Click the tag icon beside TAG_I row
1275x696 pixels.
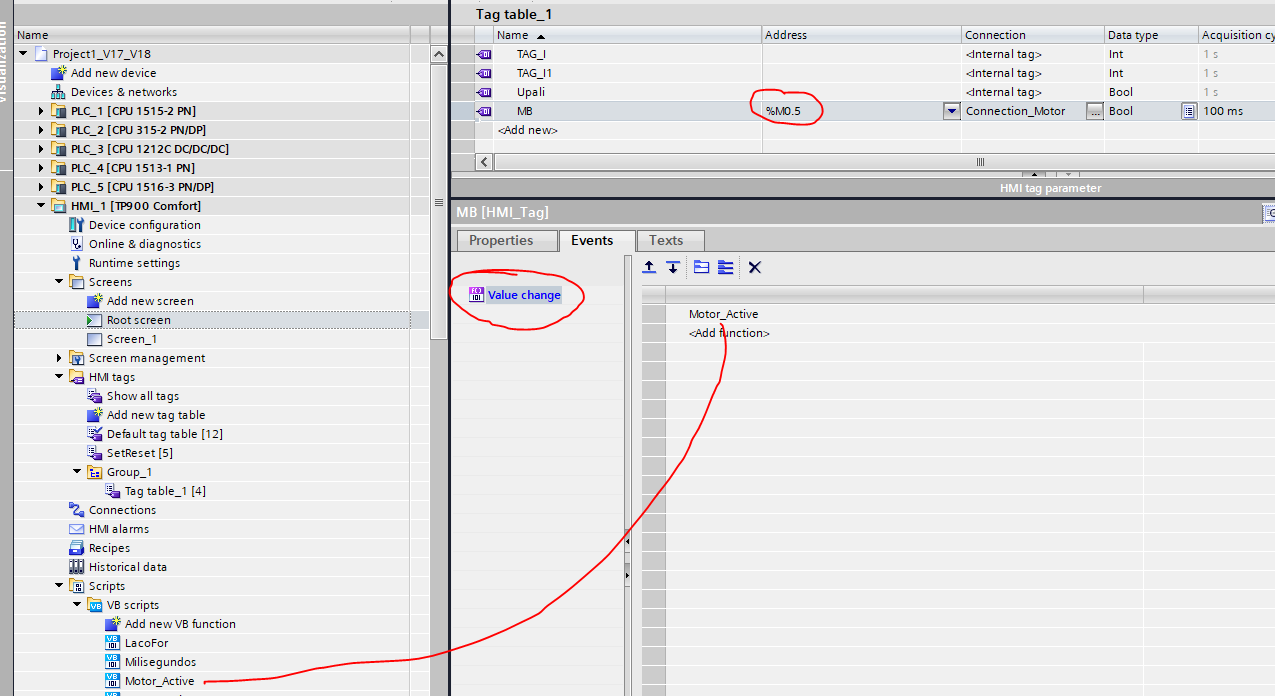pyautogui.click(x=484, y=54)
